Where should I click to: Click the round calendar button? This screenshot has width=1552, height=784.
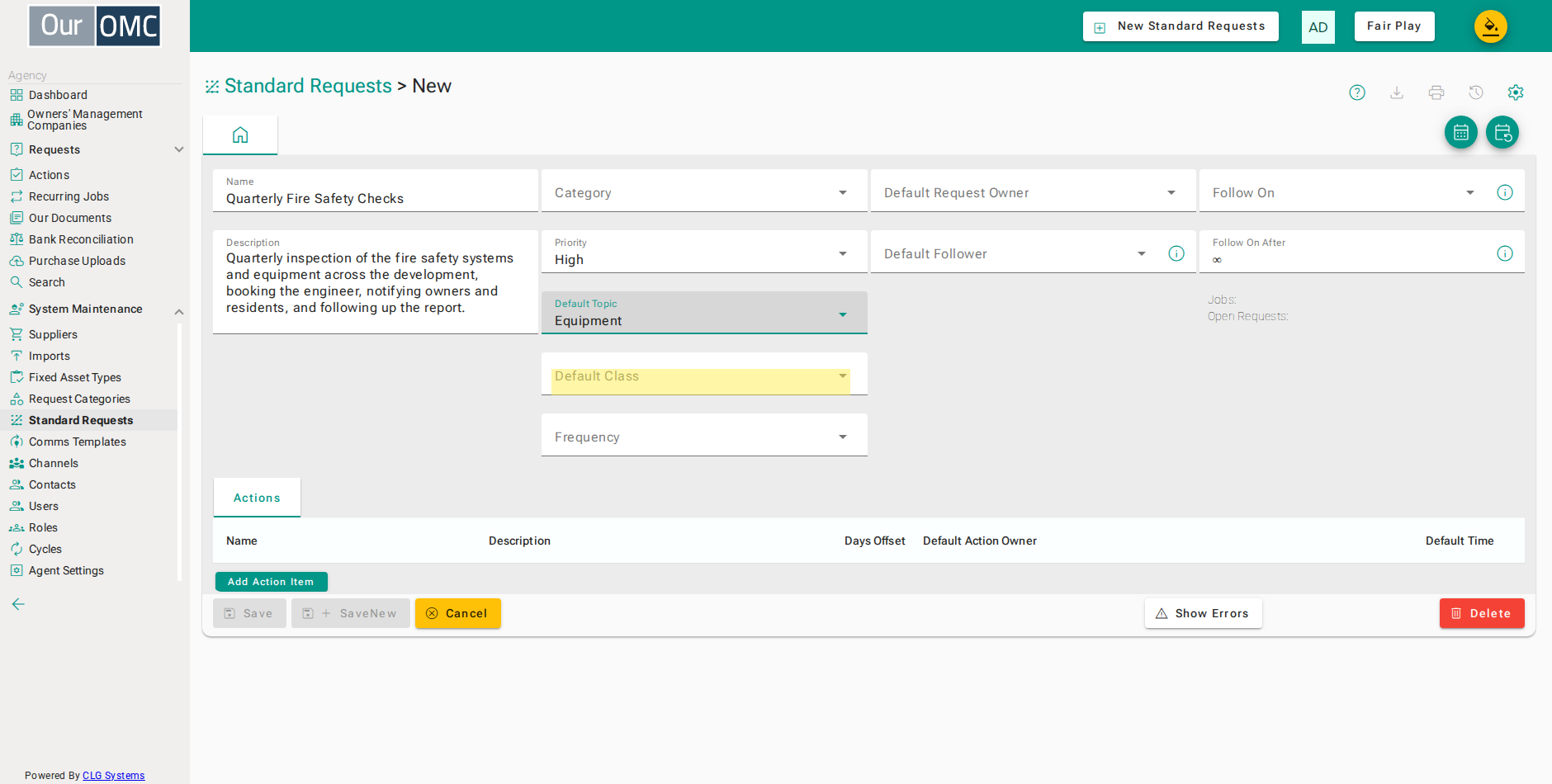pyautogui.click(x=1461, y=132)
